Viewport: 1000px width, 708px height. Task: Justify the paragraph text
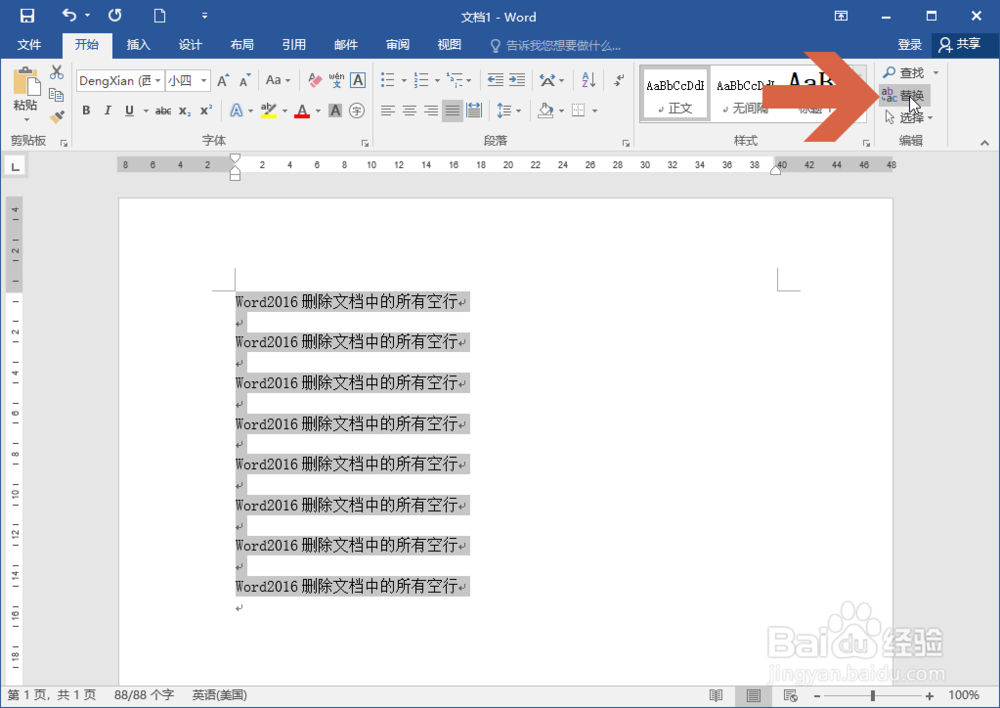(x=452, y=111)
